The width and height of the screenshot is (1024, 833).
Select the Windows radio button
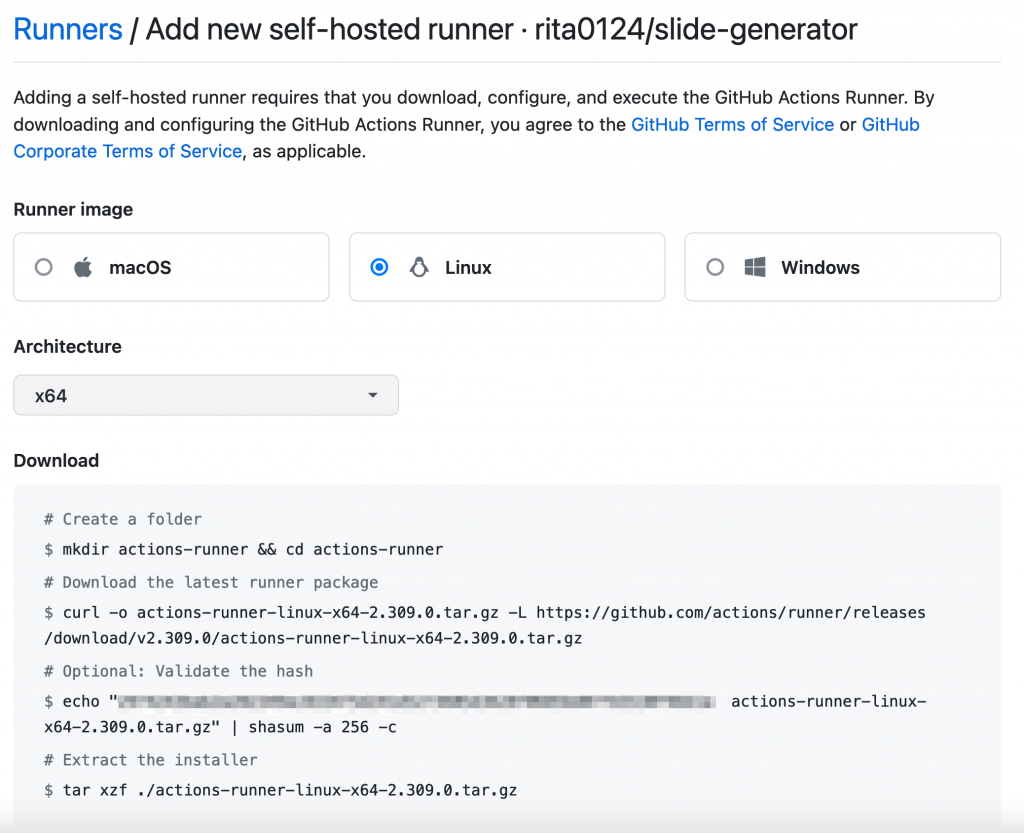715,267
